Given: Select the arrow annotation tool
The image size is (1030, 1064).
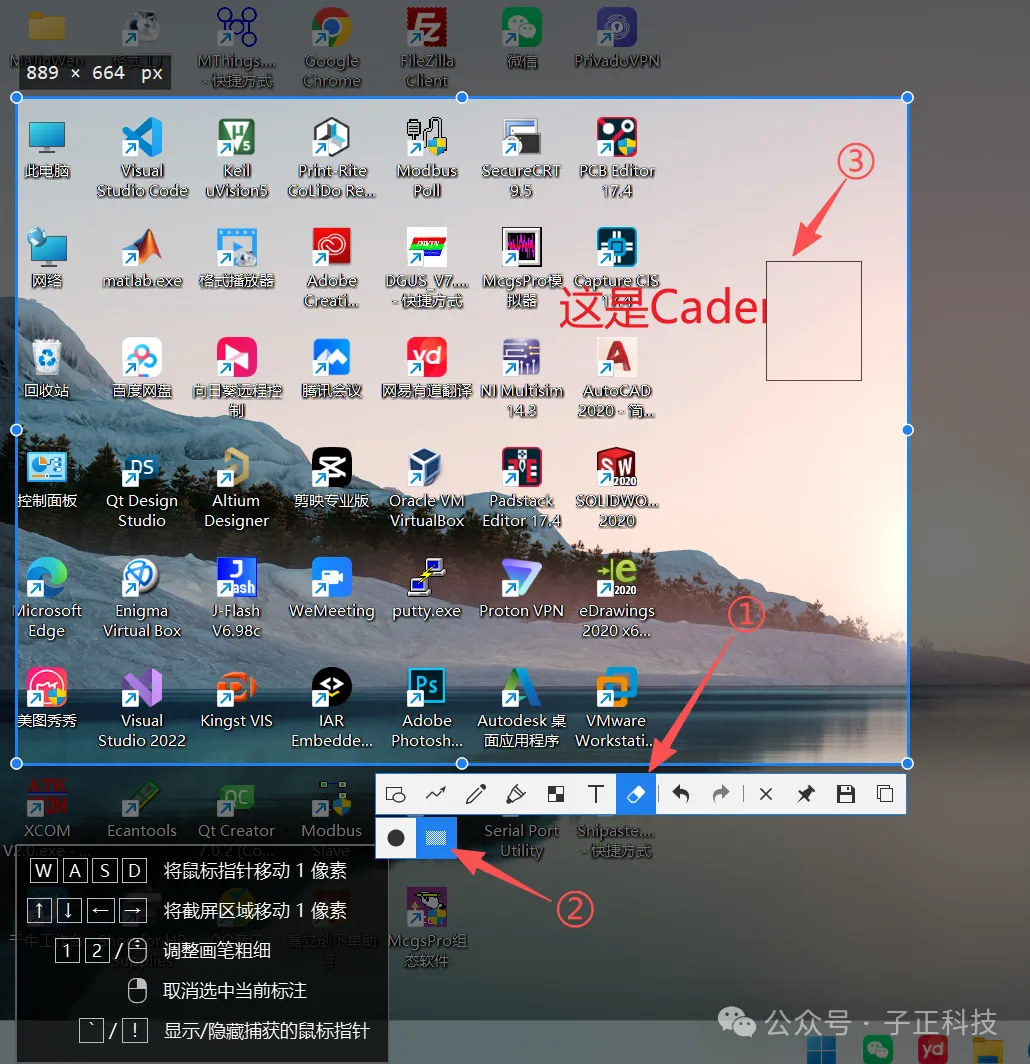Looking at the screenshot, I should (436, 793).
